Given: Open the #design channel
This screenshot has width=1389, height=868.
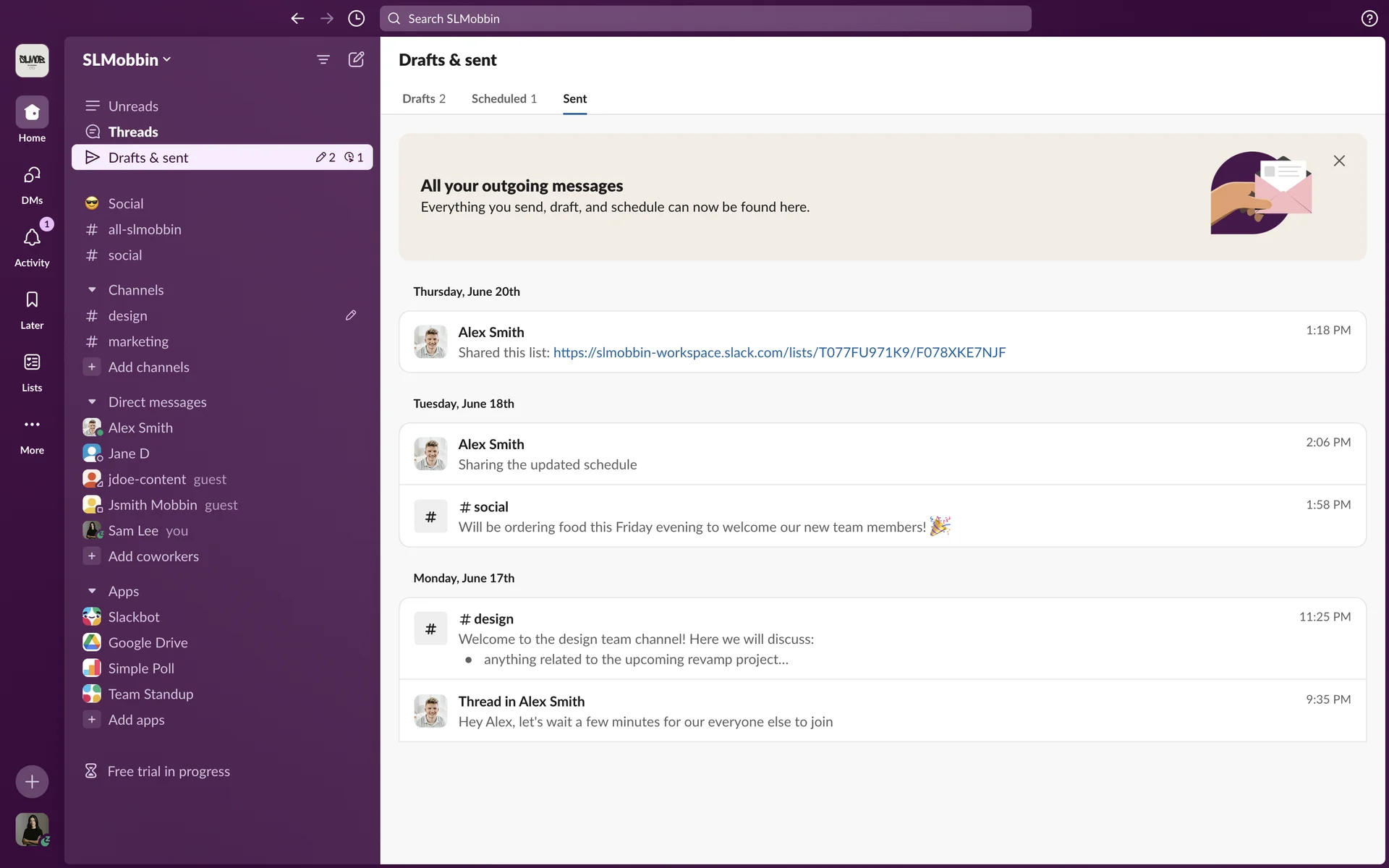Looking at the screenshot, I should point(128,316).
